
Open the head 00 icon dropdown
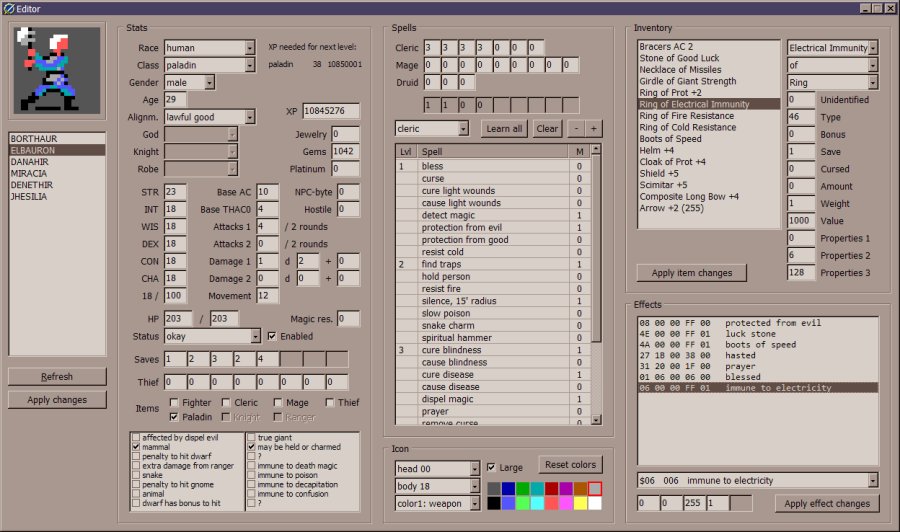click(475, 469)
